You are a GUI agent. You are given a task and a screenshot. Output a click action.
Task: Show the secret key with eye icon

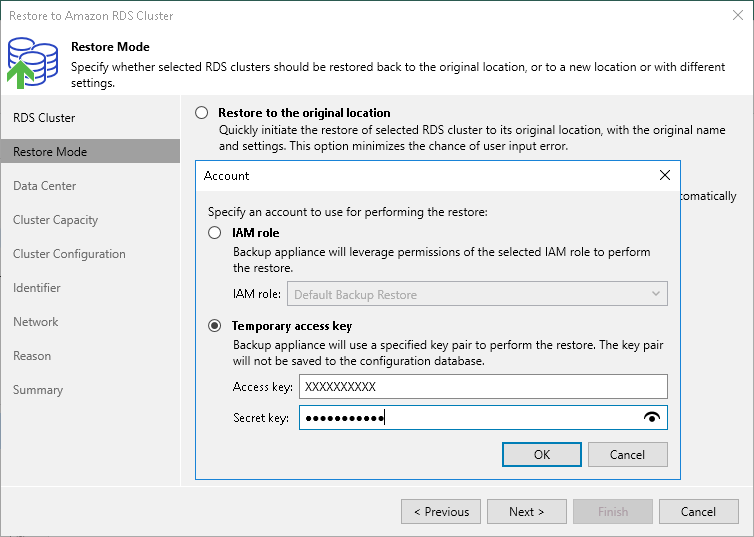coord(654,418)
